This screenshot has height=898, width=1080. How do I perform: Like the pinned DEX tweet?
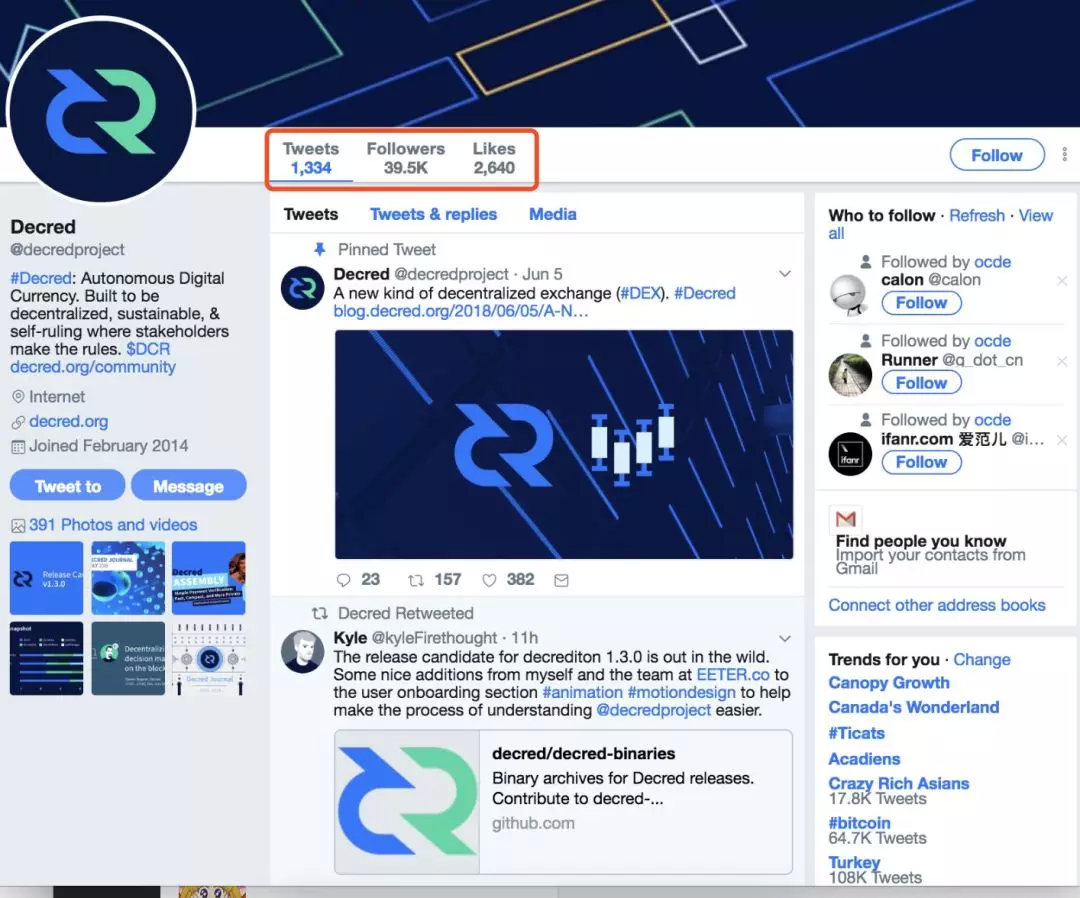coord(489,581)
